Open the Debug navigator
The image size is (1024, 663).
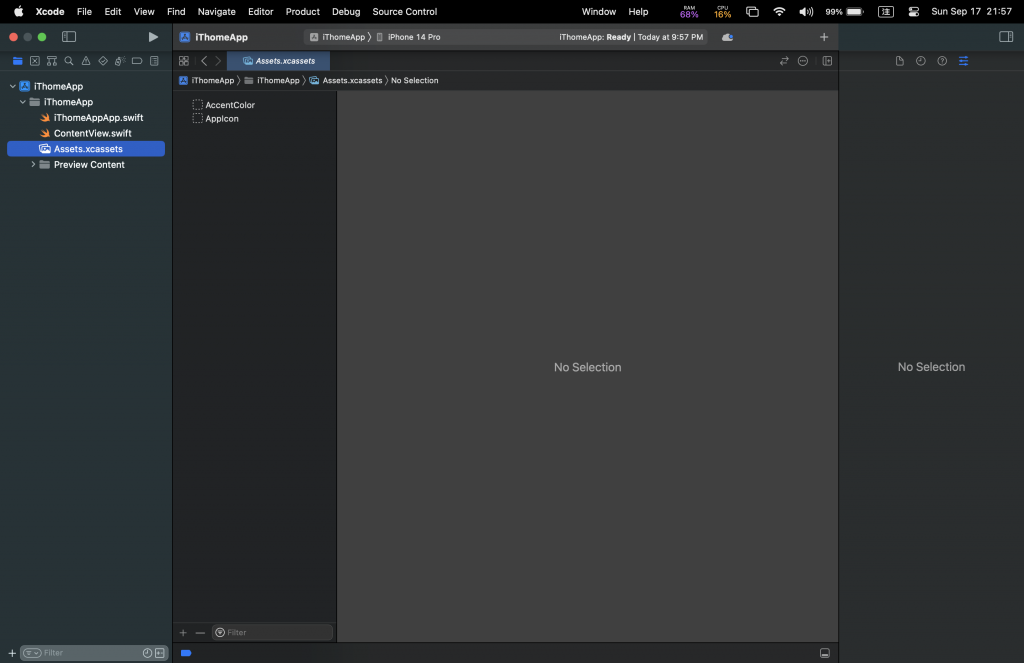[x=120, y=61]
